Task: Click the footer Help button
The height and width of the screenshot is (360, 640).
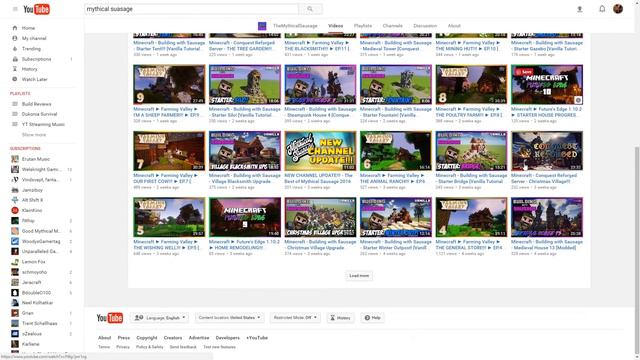Action: (x=372, y=318)
